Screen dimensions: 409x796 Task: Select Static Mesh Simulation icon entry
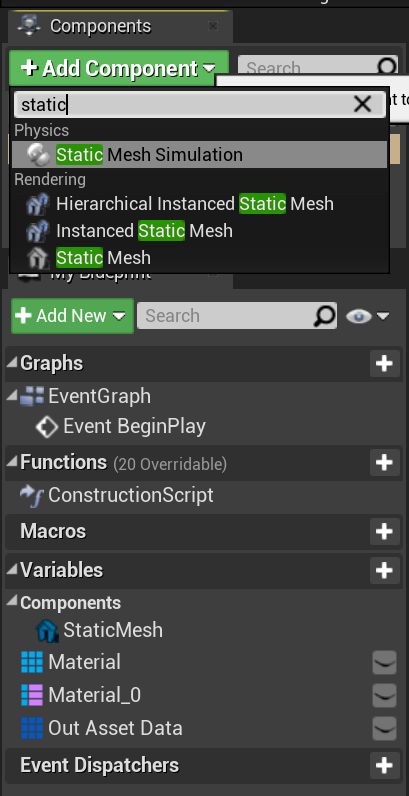coord(38,154)
